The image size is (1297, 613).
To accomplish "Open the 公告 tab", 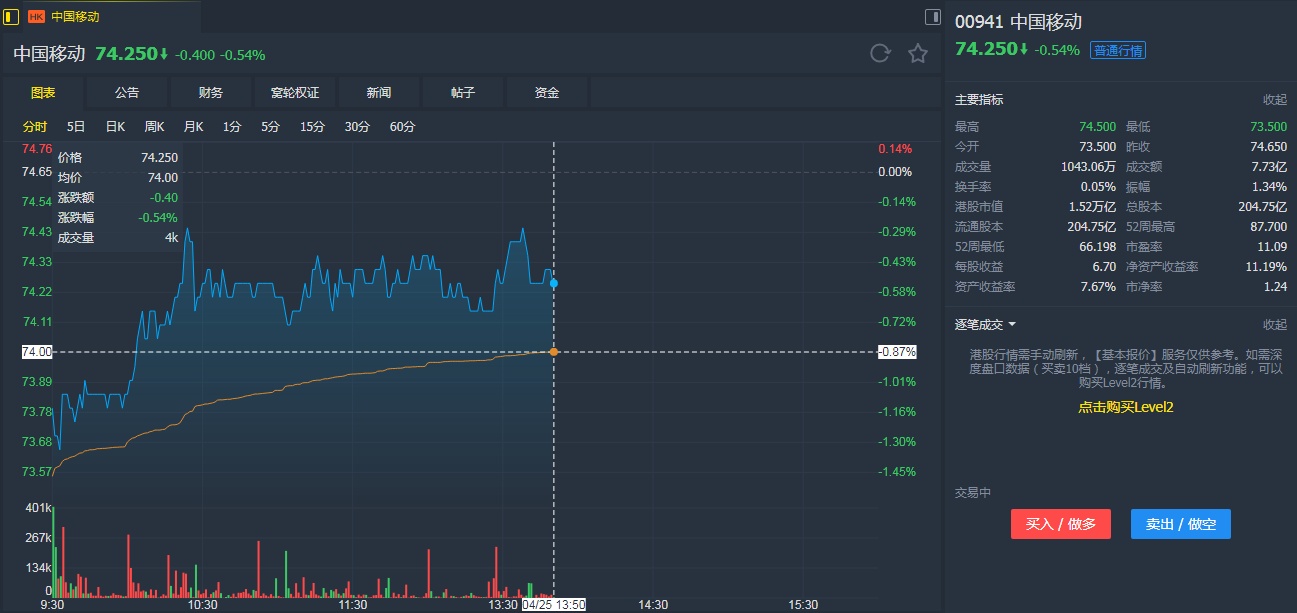I will coord(127,93).
